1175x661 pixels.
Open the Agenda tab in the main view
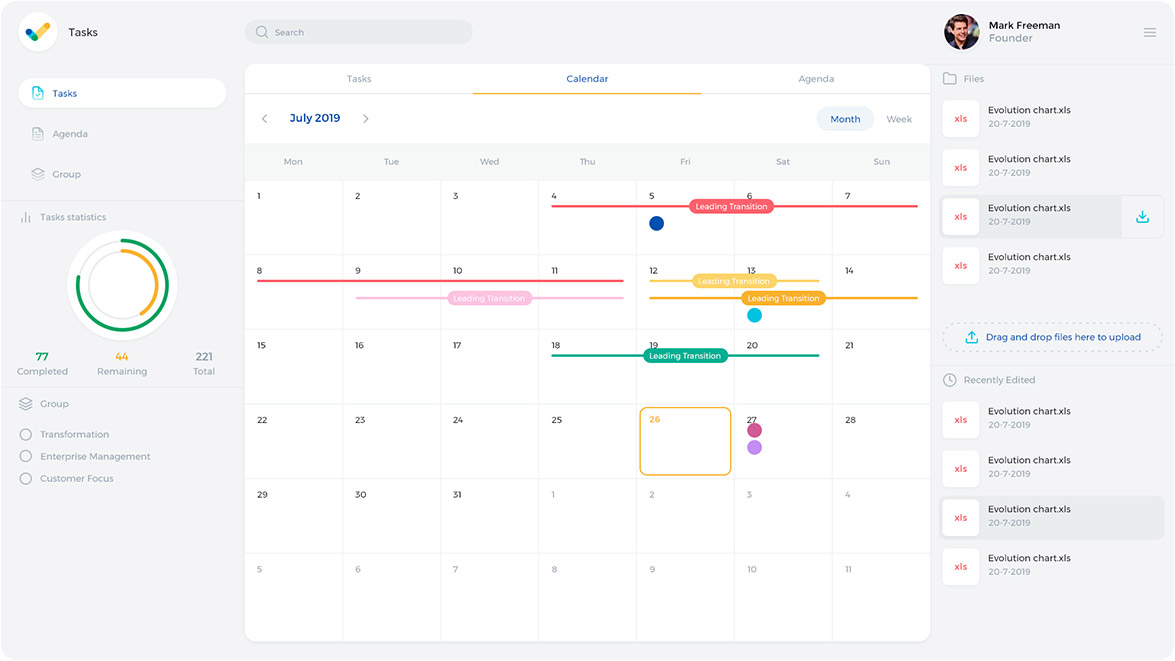coord(816,78)
